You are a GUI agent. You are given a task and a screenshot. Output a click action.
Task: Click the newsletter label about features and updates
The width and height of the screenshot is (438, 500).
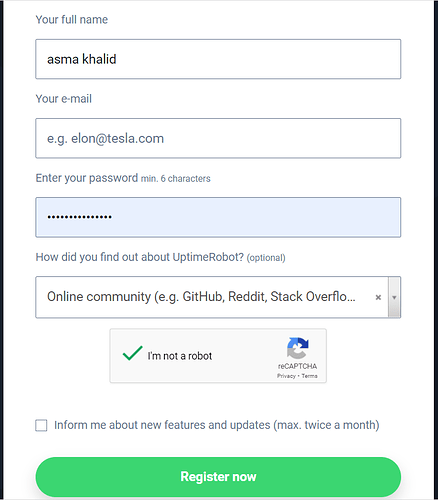point(217,425)
